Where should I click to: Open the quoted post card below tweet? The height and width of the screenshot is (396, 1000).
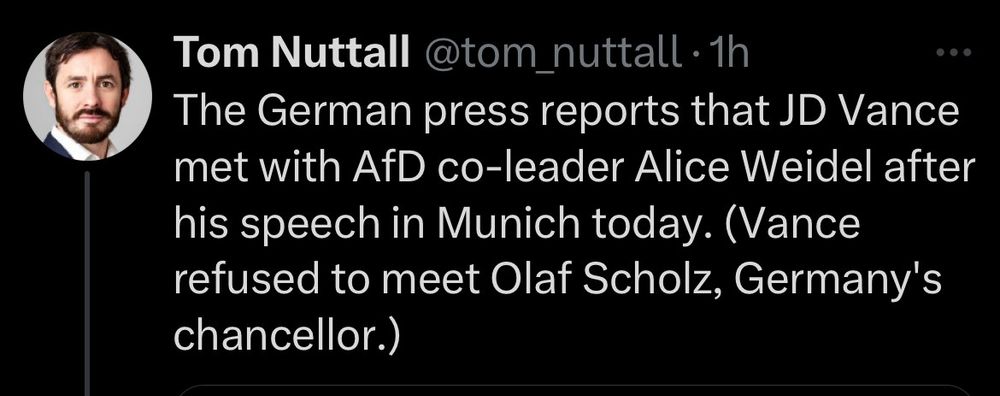[574, 390]
